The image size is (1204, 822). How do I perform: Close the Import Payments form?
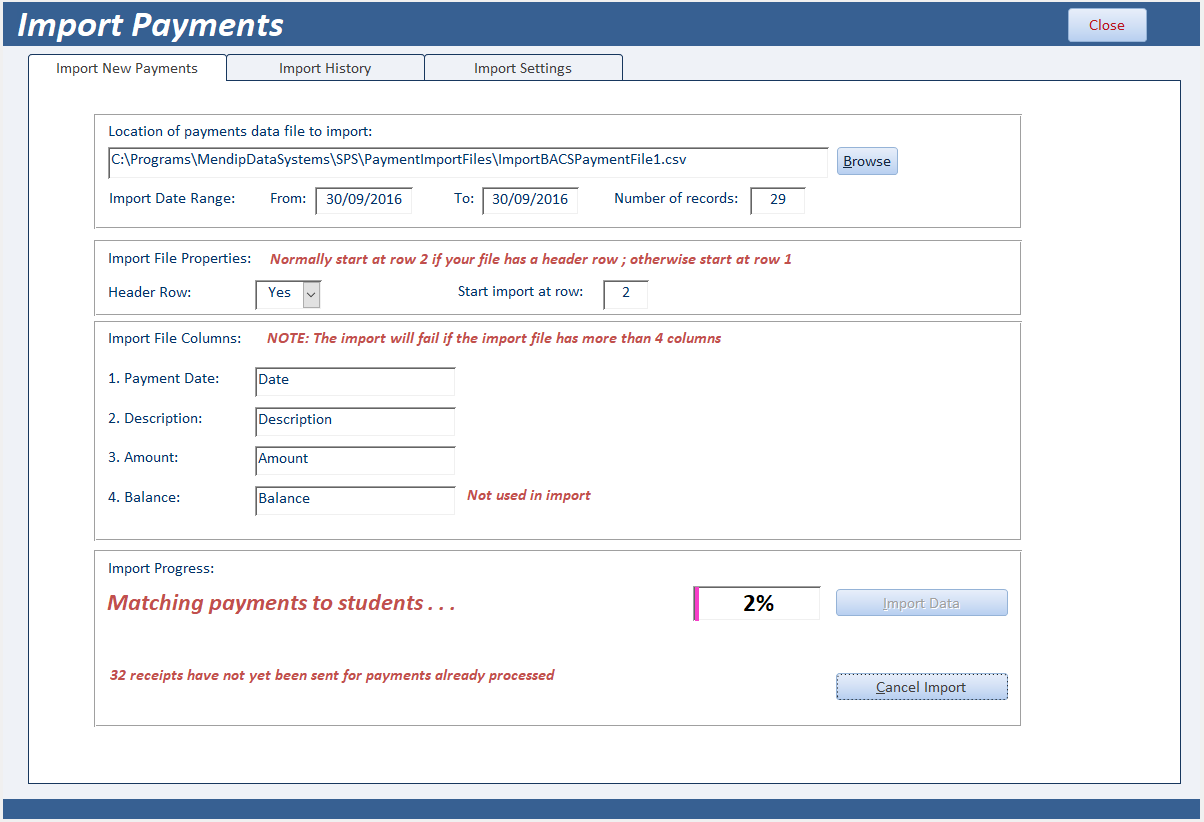(1107, 25)
